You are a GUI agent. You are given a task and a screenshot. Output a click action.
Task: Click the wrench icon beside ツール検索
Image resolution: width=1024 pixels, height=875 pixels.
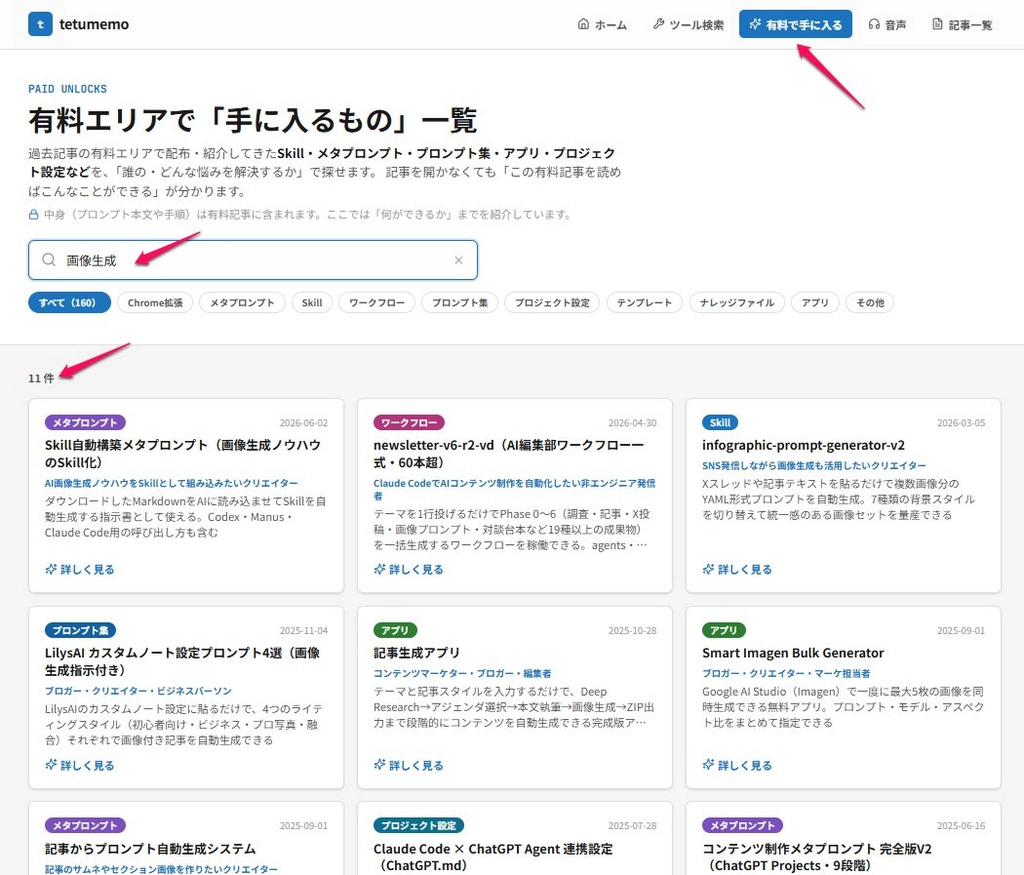(658, 24)
